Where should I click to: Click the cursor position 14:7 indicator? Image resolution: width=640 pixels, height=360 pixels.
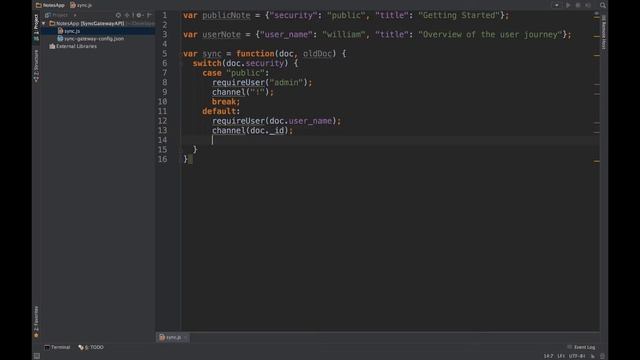(x=548, y=356)
